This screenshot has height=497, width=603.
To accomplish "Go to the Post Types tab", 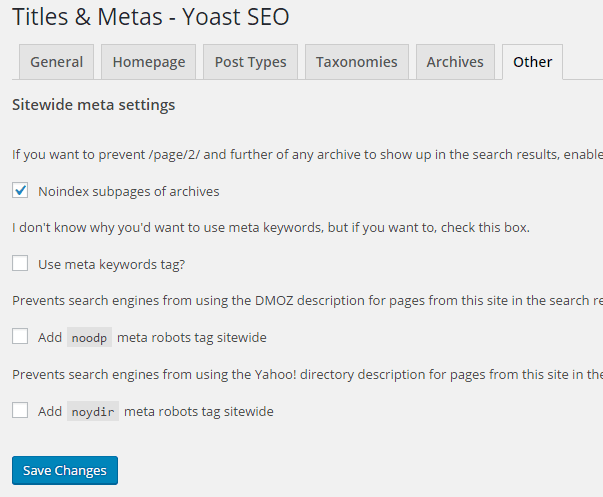I will tap(250, 61).
